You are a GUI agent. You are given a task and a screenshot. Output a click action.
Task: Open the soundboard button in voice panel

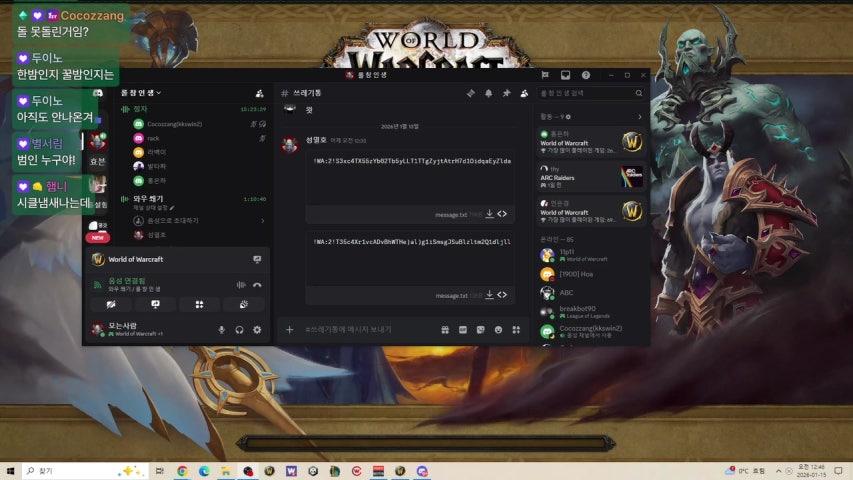coord(244,305)
